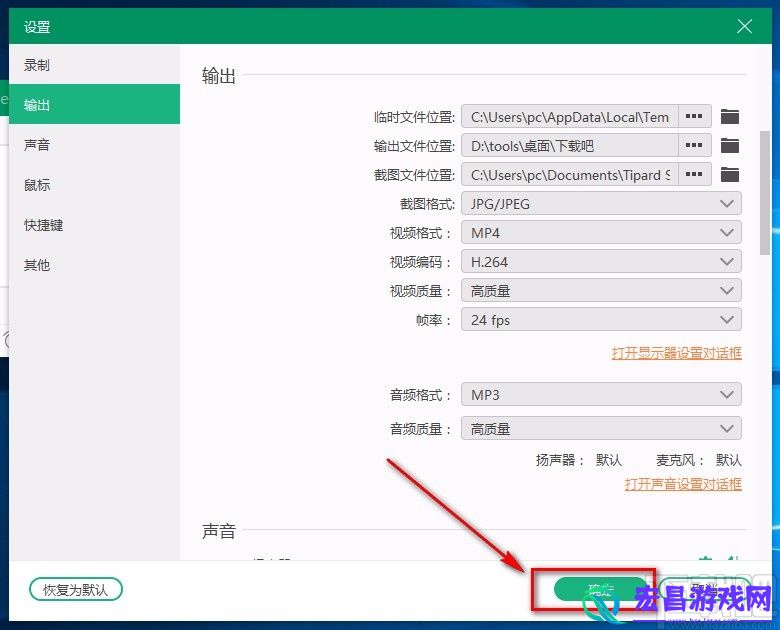
Task: Open the 打开显示器设置对话框 link
Action: 677,353
